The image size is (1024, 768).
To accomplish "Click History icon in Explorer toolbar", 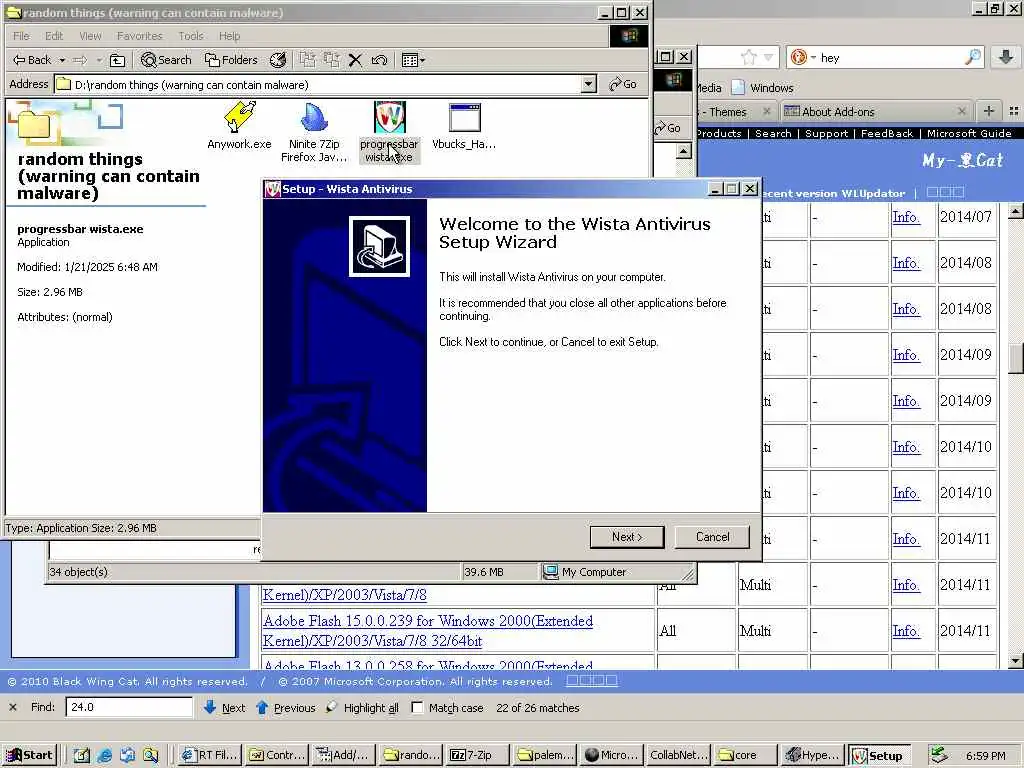I will pos(278,60).
